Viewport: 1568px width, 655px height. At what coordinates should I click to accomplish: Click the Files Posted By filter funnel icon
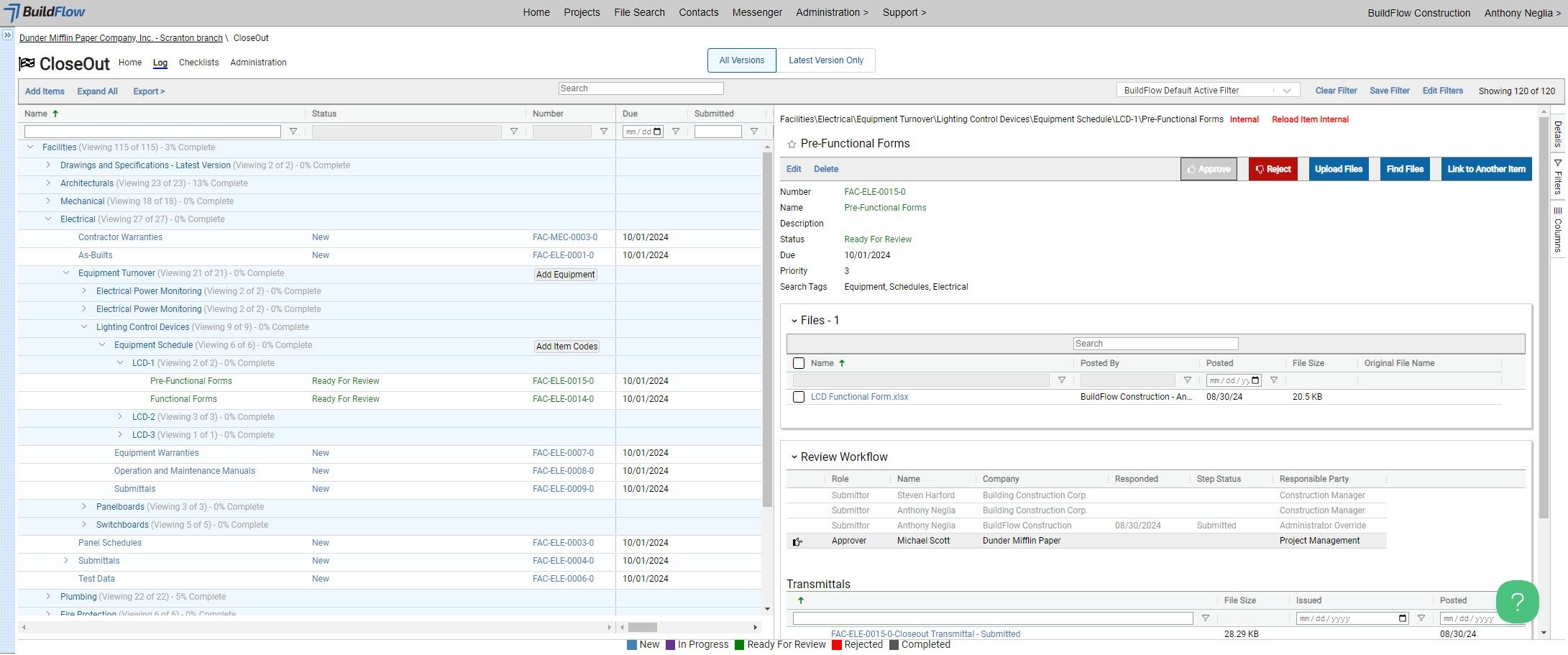click(x=1188, y=380)
